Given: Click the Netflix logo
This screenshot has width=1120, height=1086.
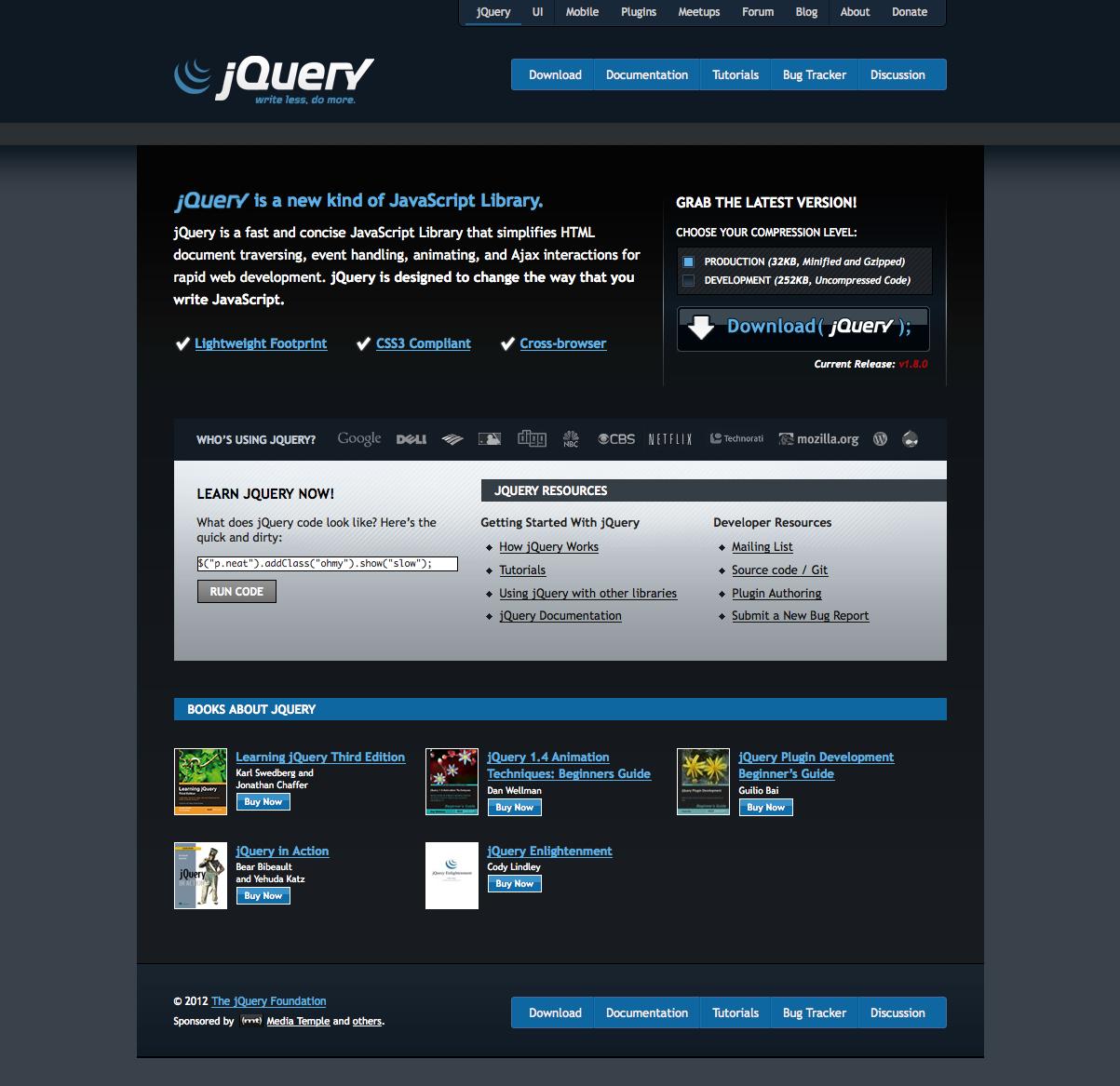Looking at the screenshot, I should coord(668,438).
